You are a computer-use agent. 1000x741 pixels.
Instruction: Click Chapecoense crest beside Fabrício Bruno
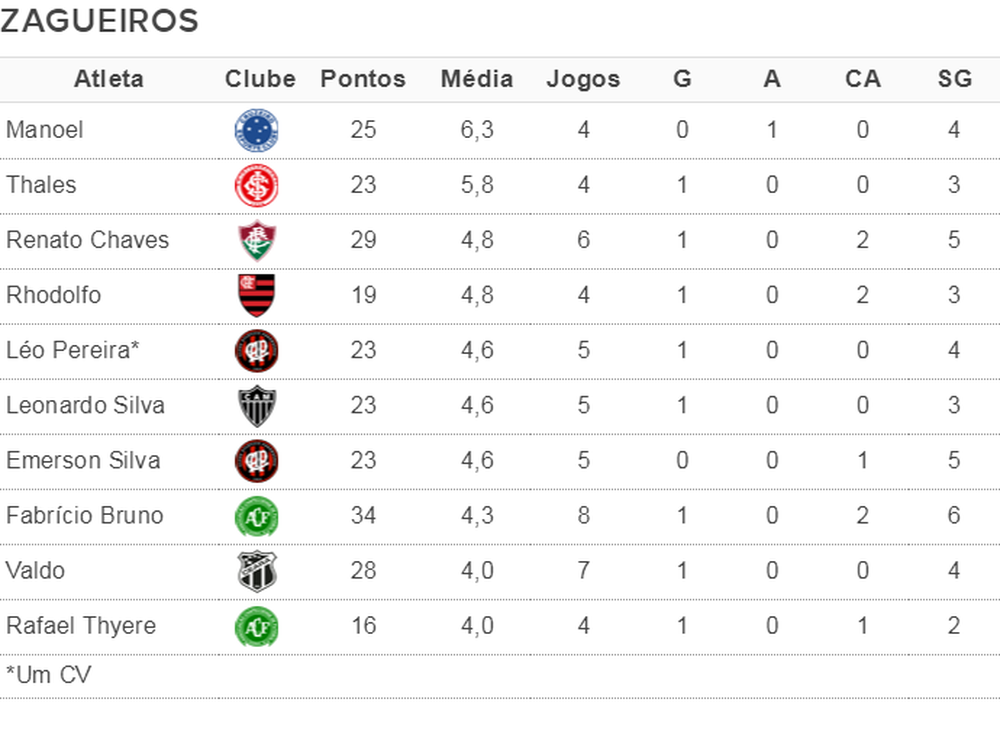tap(257, 516)
